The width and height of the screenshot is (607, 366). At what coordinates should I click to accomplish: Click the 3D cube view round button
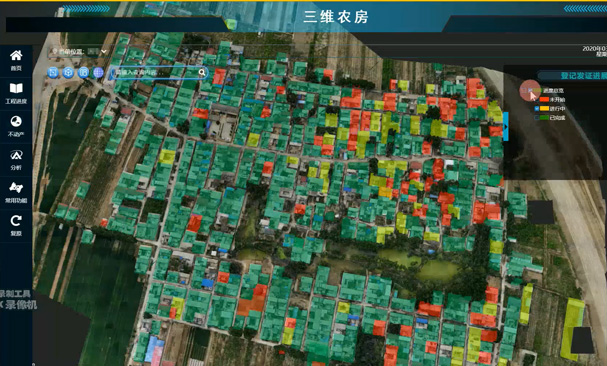point(68,72)
